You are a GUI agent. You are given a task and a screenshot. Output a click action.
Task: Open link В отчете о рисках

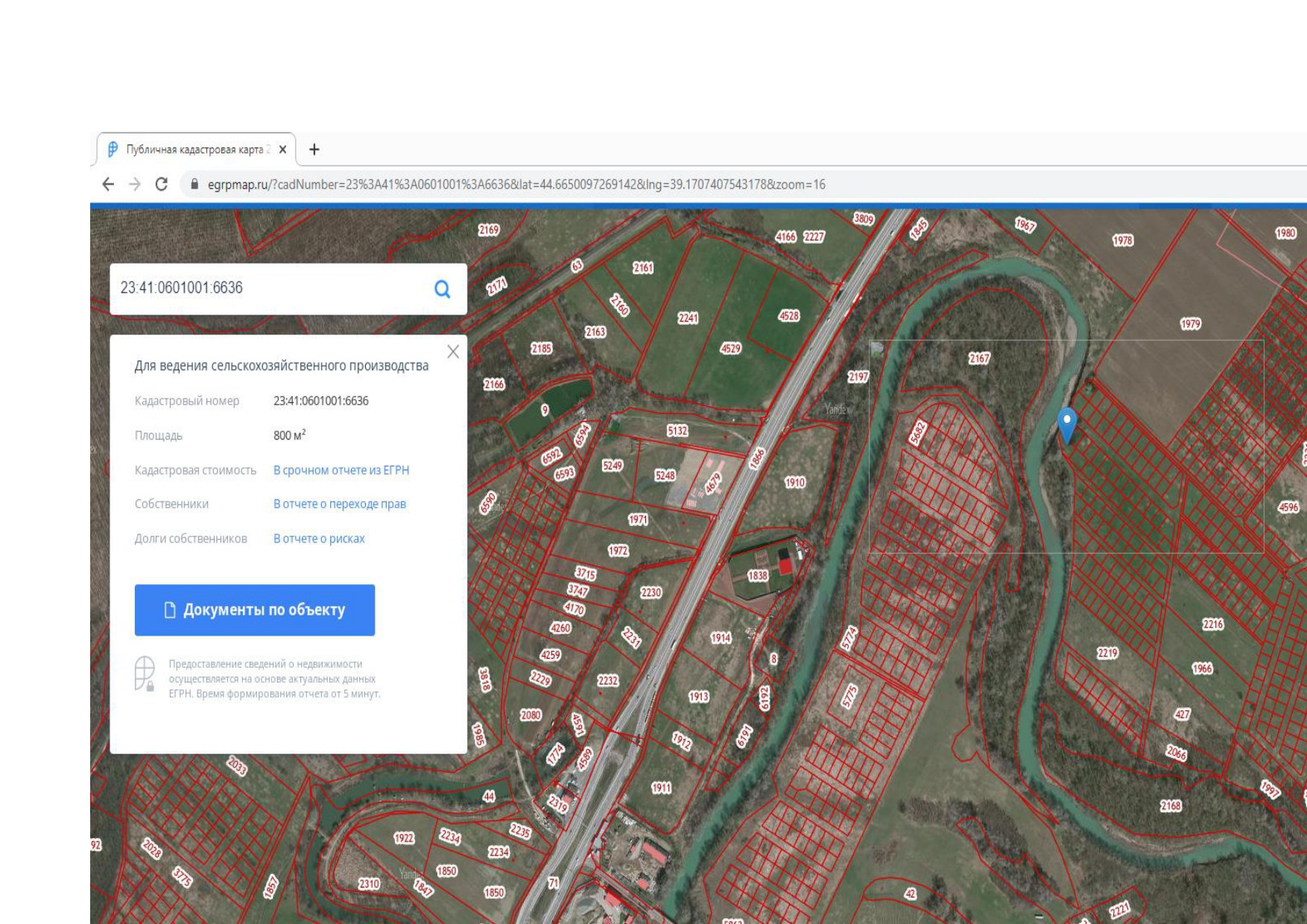pos(319,539)
